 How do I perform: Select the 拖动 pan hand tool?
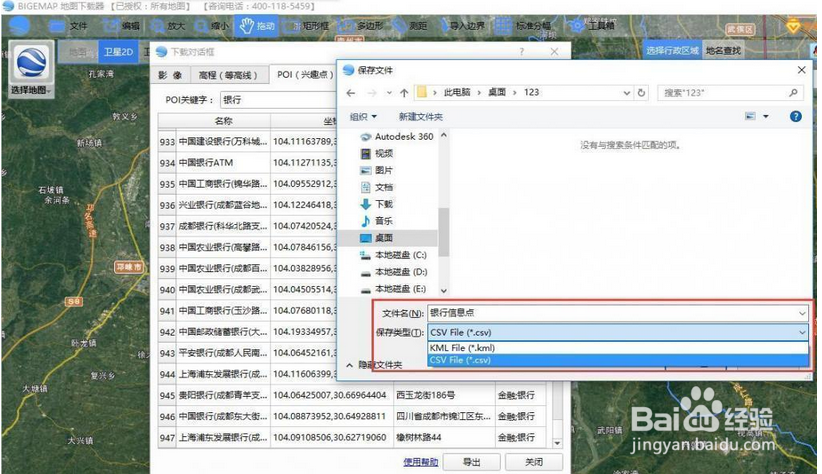coord(256,25)
